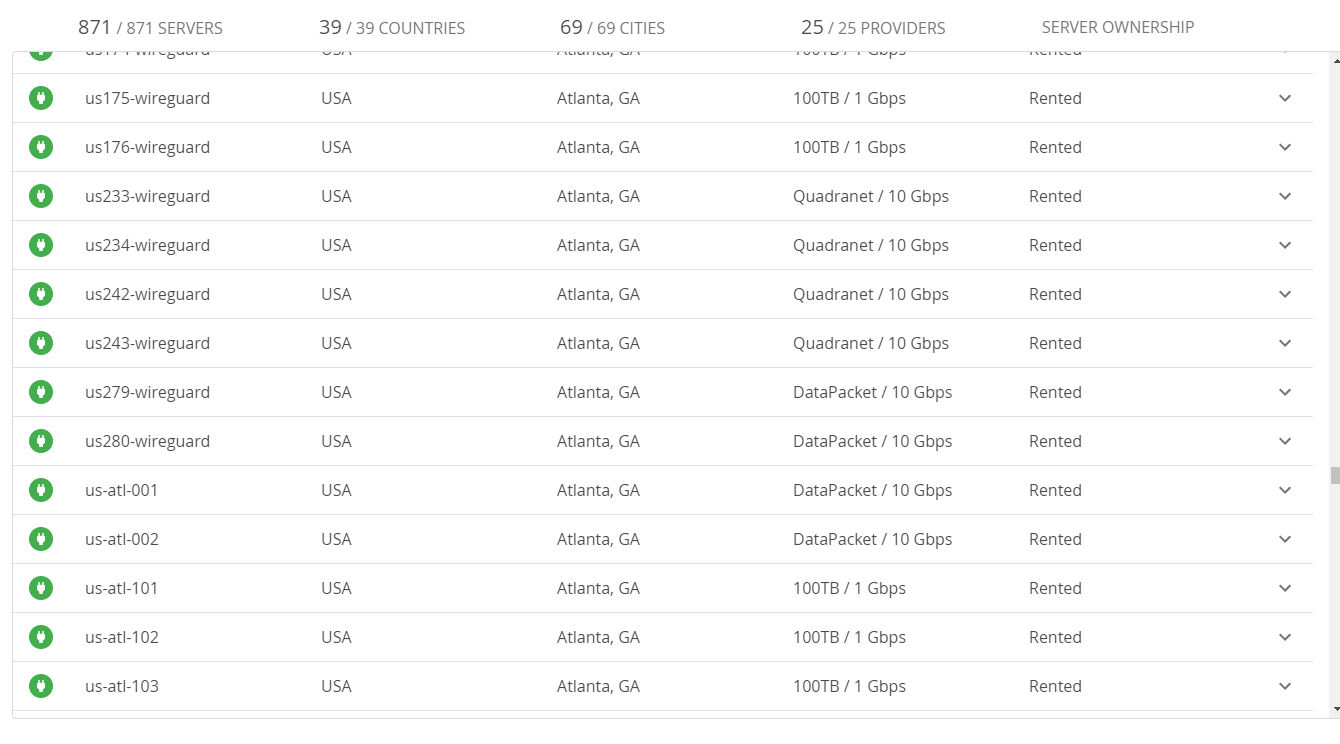Click status icon for us-atl-001 server
The image size is (1340, 744).
41,490
